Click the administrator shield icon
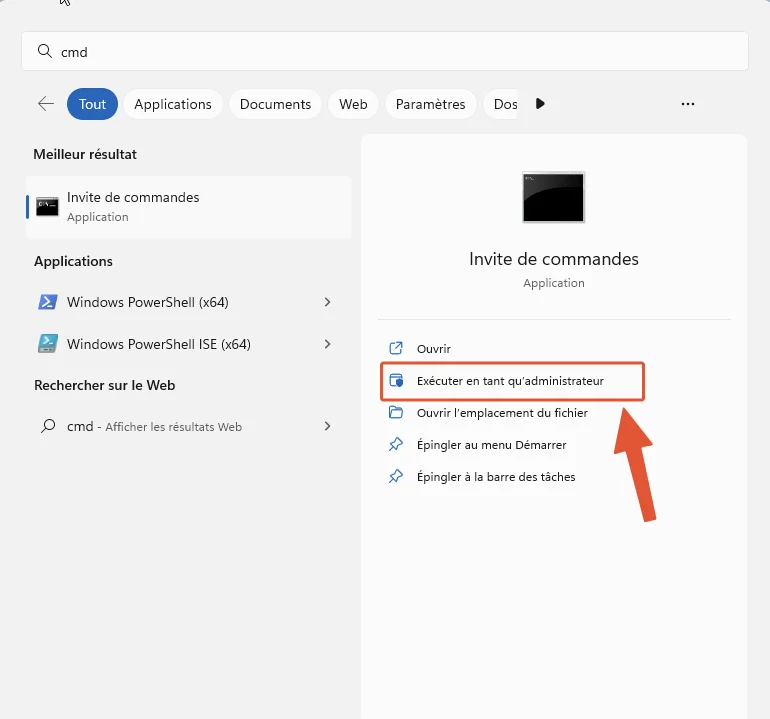 coord(396,381)
